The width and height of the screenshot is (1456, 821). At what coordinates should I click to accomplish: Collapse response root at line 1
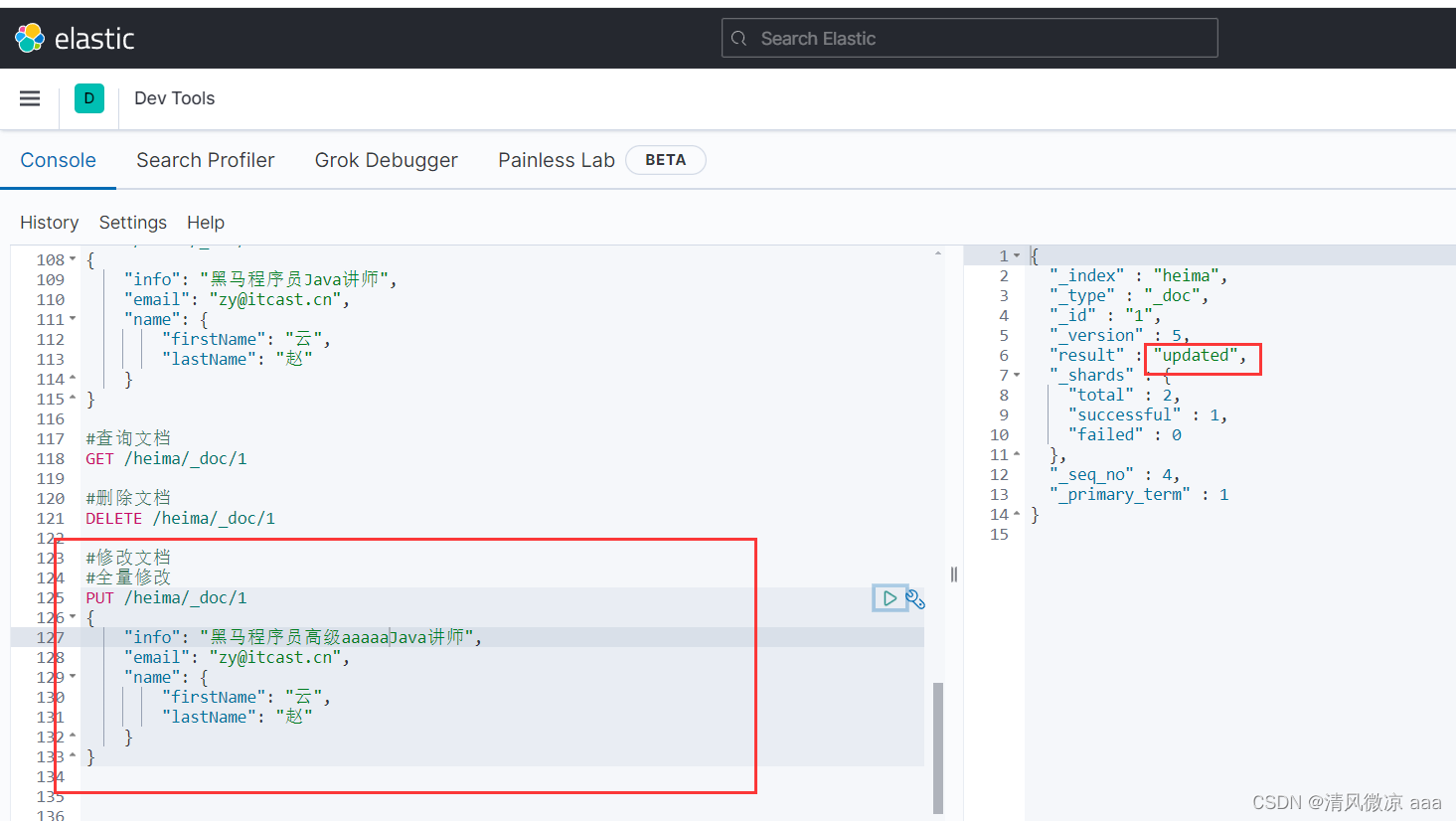(x=1017, y=255)
